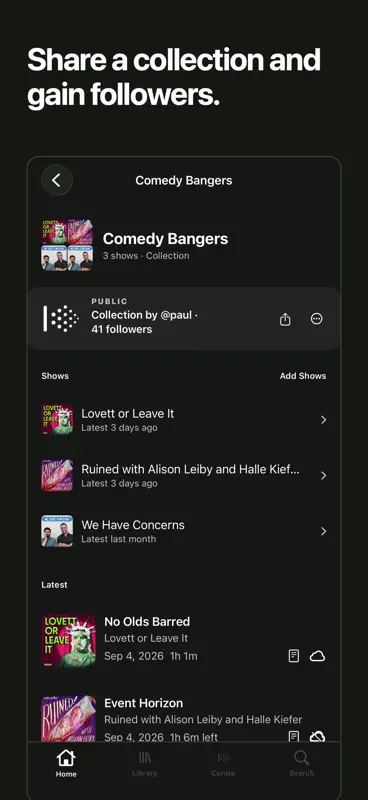
Task: Expand Lovett or Leave It row chevron
Action: [323, 420]
